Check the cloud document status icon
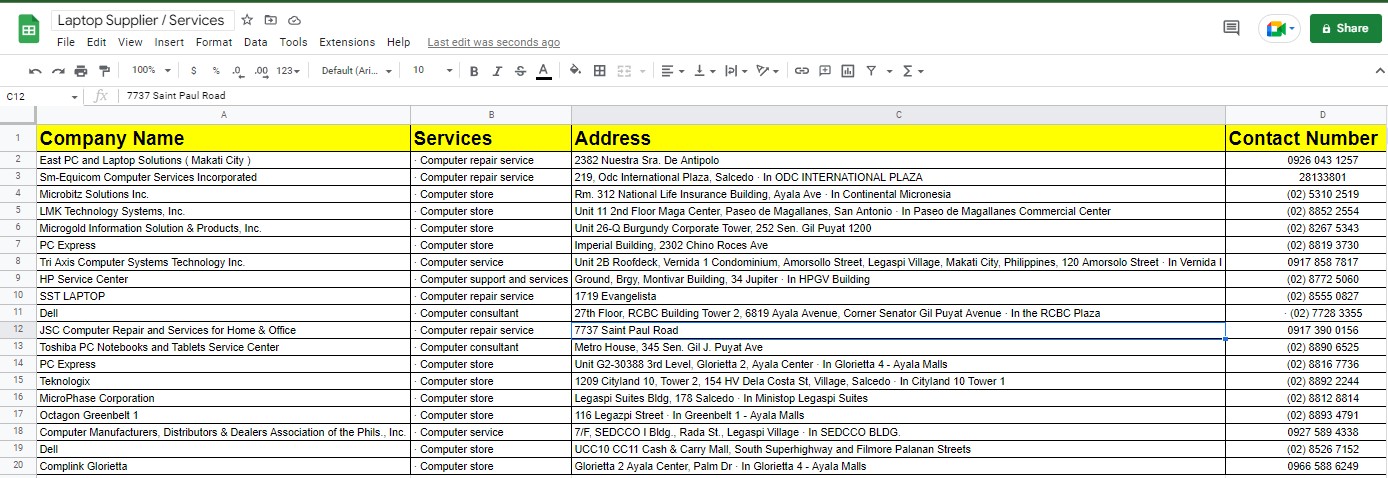This screenshot has width=1388, height=478. (x=294, y=20)
